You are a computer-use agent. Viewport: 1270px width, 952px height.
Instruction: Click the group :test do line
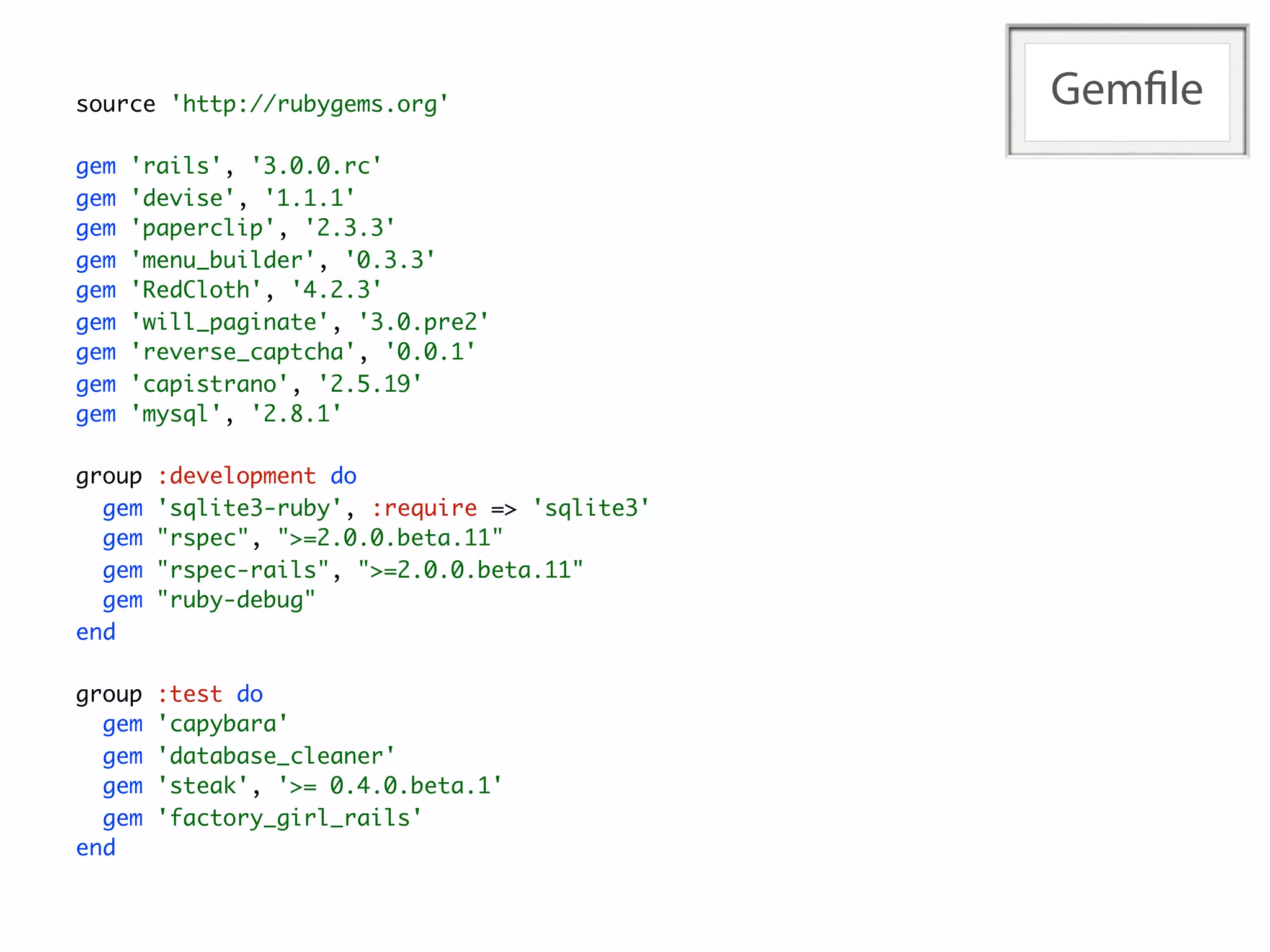[x=169, y=694]
